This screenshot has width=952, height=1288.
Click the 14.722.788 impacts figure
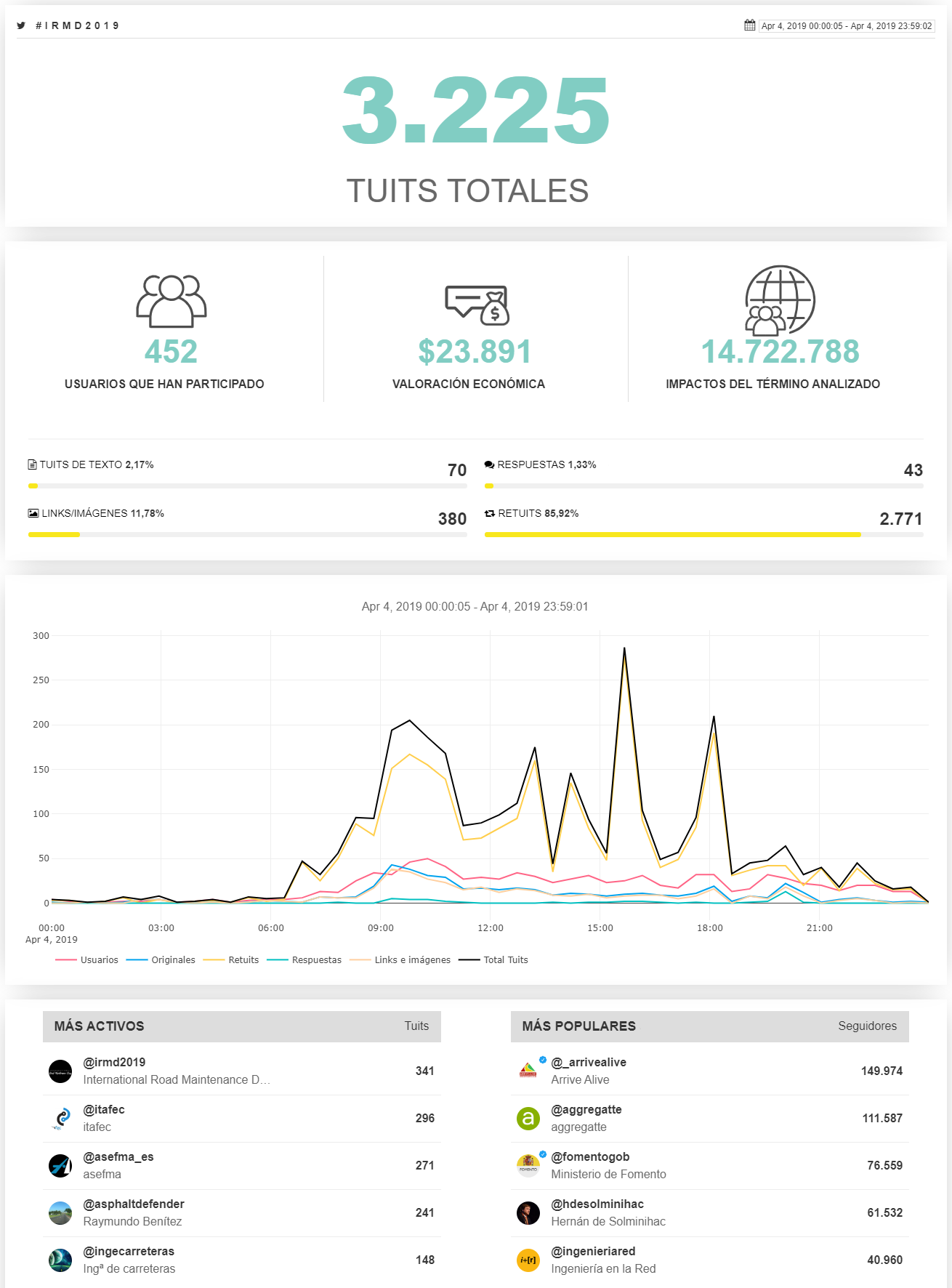[780, 352]
